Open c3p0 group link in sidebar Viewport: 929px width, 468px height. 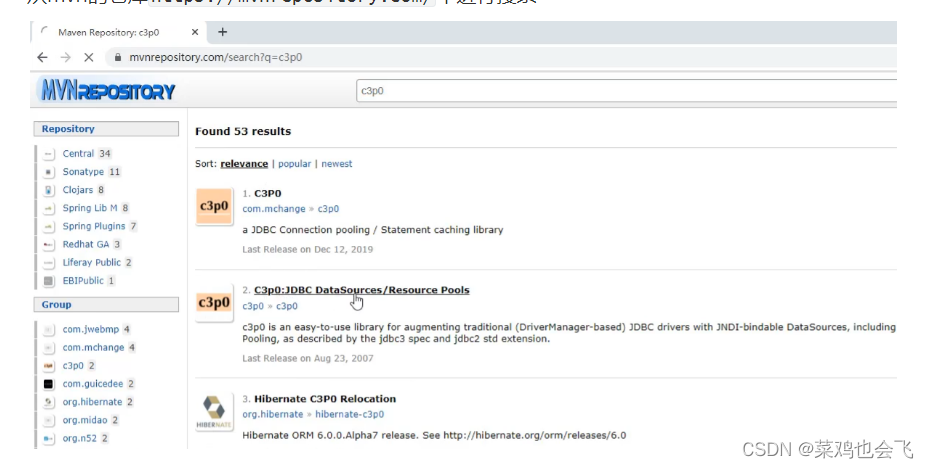click(73, 366)
